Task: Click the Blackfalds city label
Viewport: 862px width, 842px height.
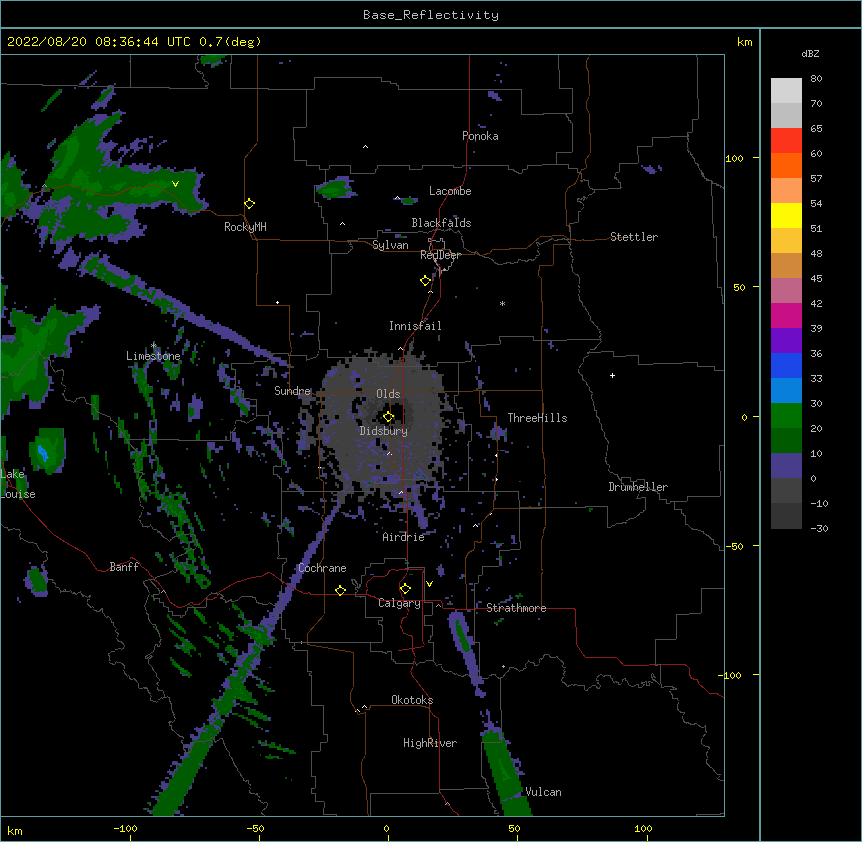Action: click(441, 223)
